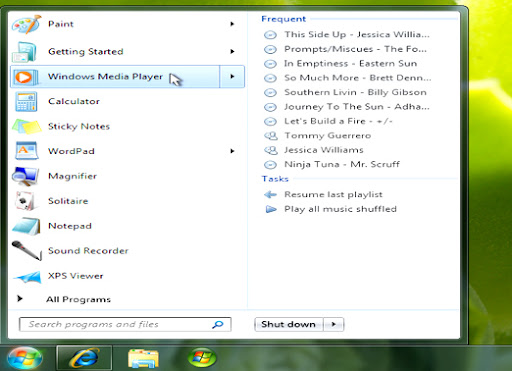This screenshot has height=371, width=512.
Task: Expand the Getting Started submenu arrow
Action: [x=232, y=51]
